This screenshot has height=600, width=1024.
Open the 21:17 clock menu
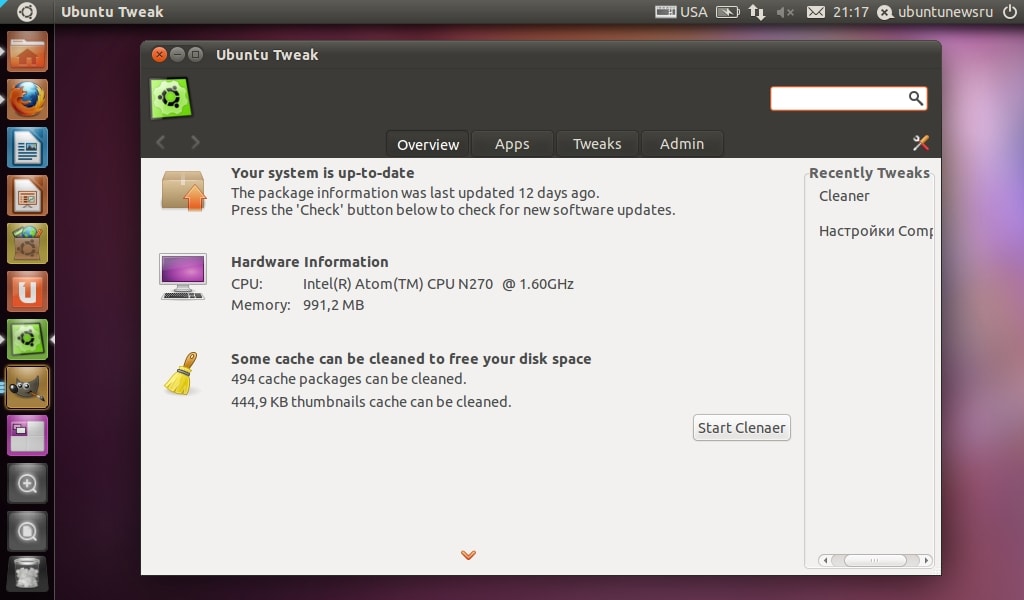[x=850, y=12]
